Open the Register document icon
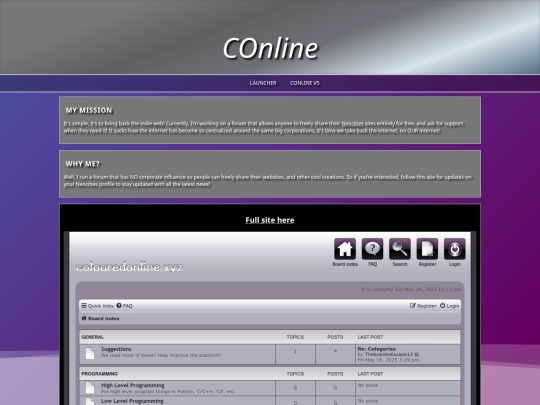 427,249
